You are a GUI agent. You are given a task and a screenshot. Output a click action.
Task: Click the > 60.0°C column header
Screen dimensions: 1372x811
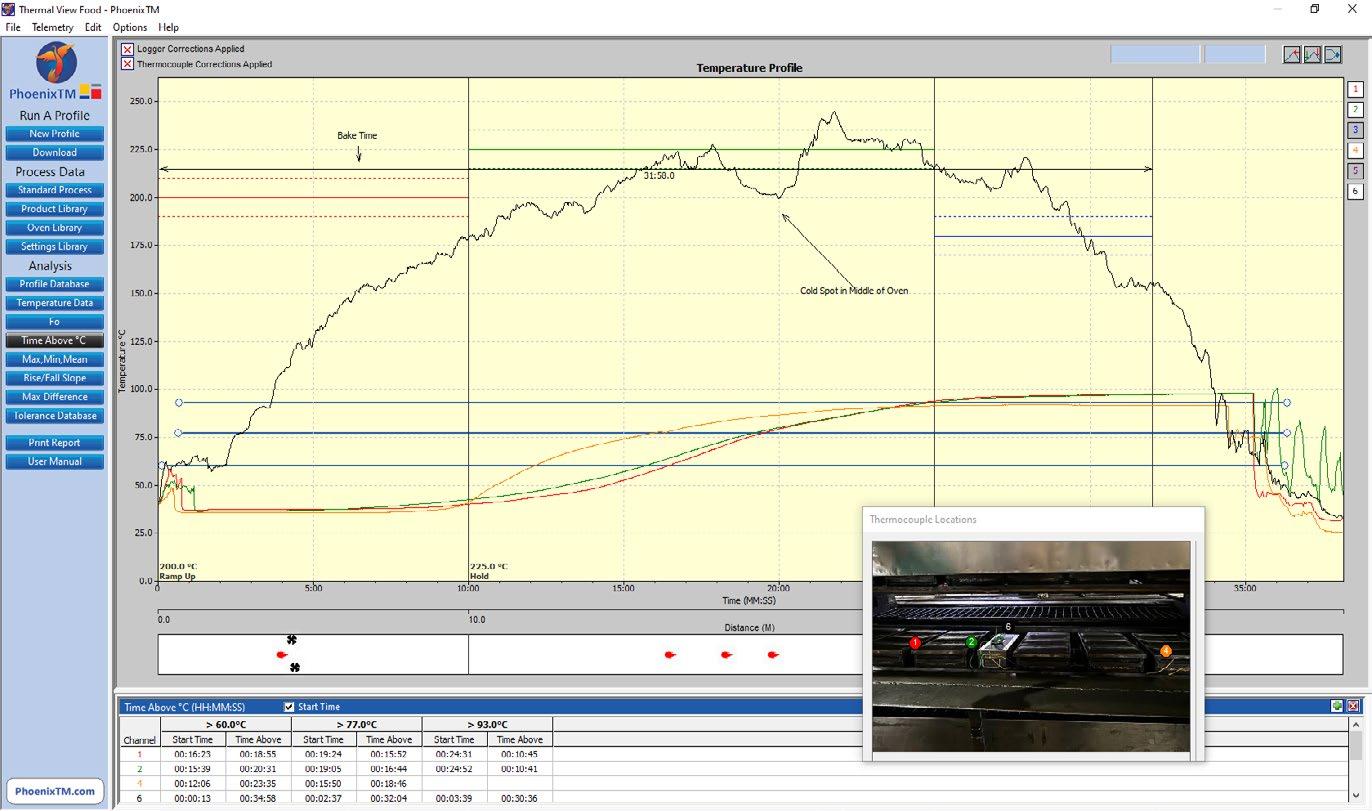point(225,724)
